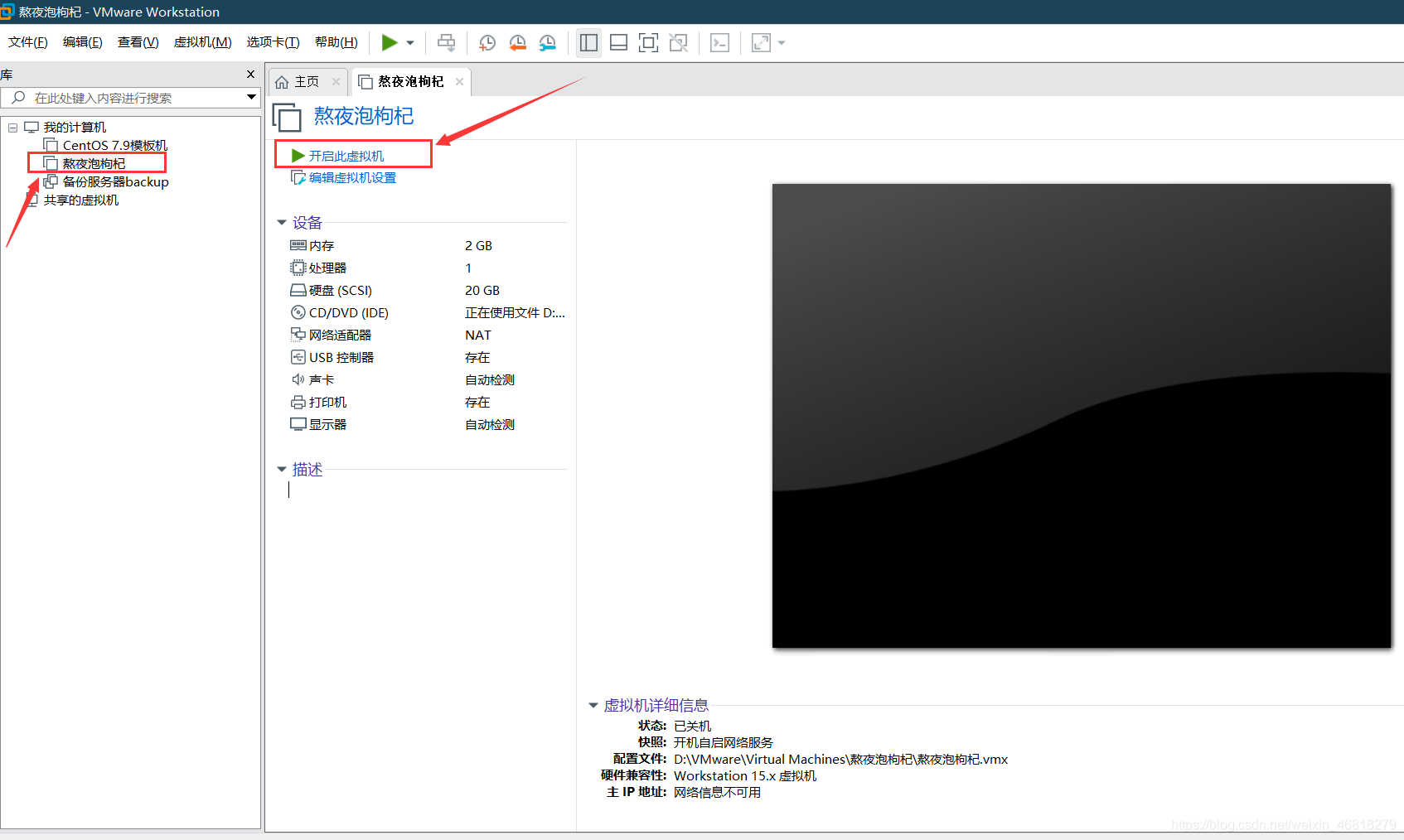Open the 编辑(E) menu
The width and height of the screenshot is (1404, 840).
tap(83, 42)
